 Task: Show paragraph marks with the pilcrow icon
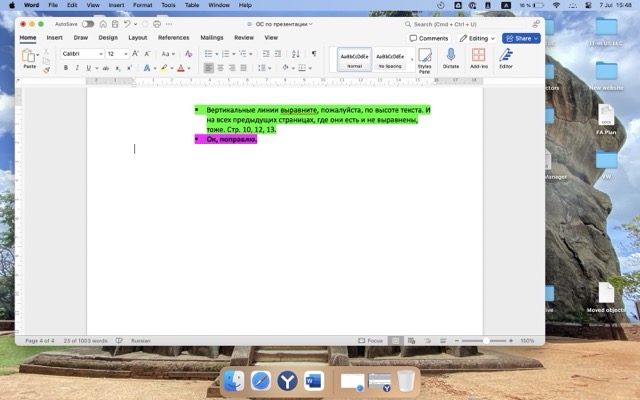point(310,53)
